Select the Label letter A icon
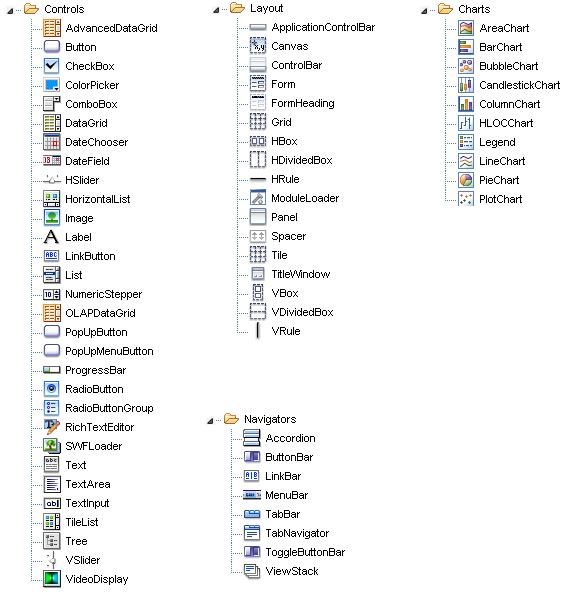The image size is (574, 595). click(51, 237)
